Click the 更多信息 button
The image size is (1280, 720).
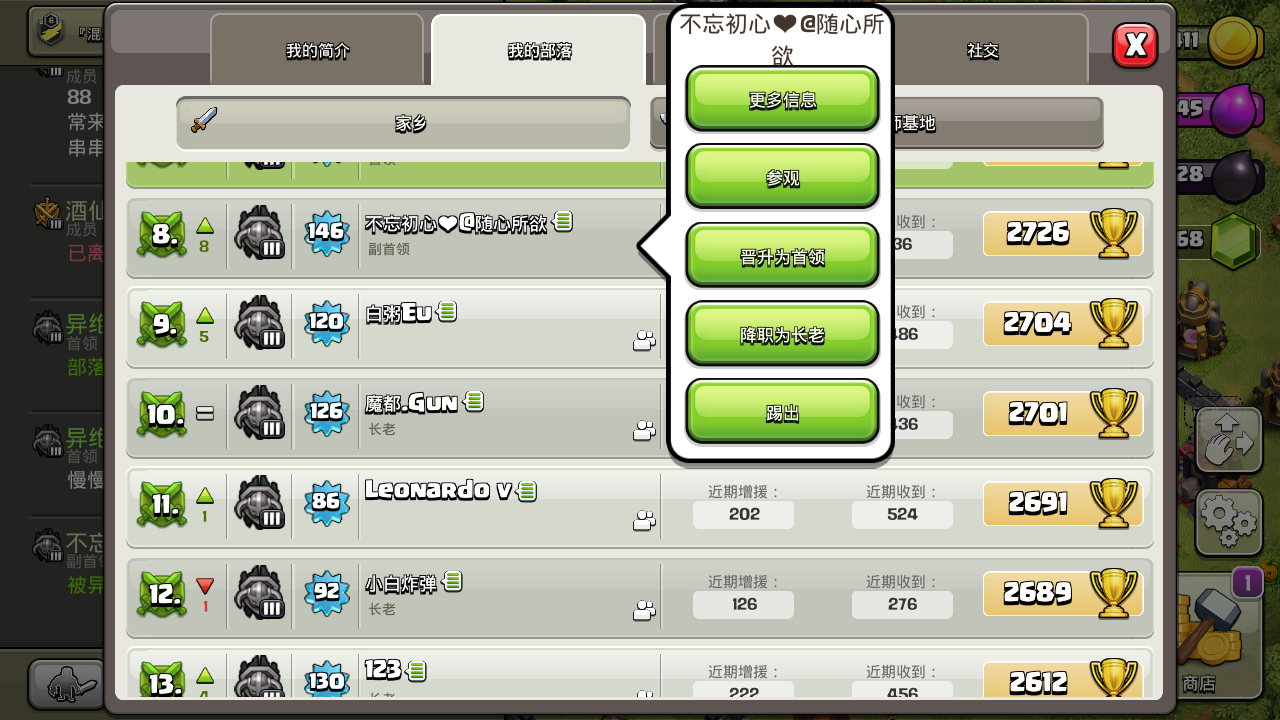tap(782, 99)
